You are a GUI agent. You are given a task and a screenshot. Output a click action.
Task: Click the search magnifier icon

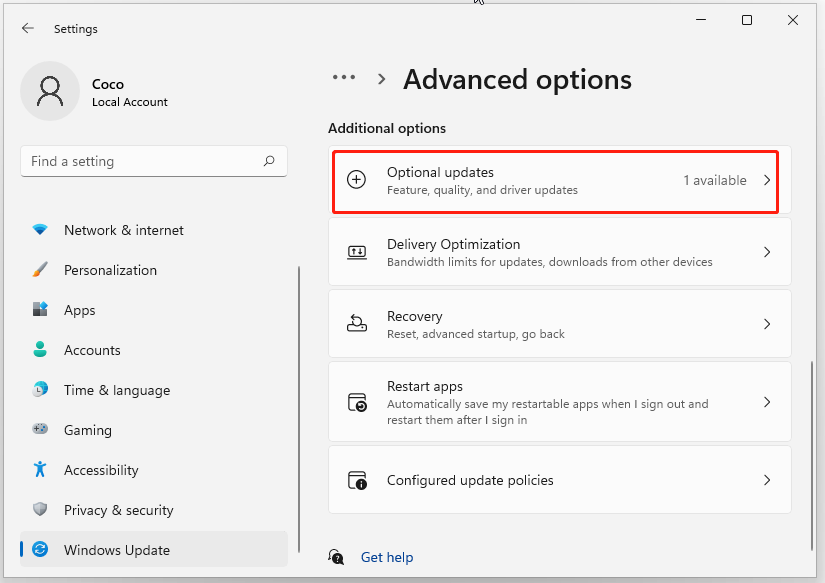pos(269,161)
